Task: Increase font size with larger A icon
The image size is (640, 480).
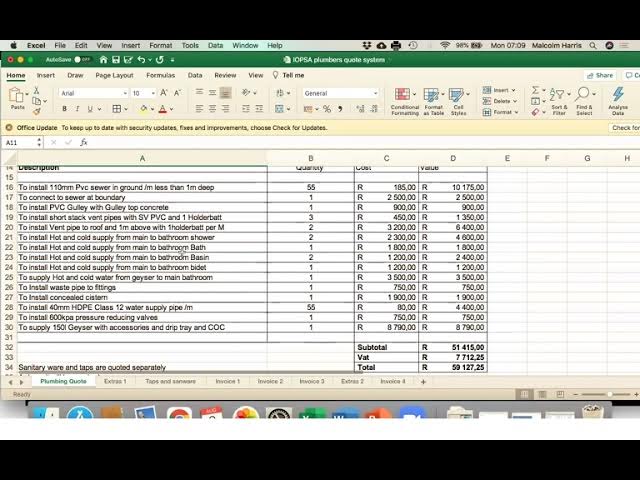Action: 164,93
